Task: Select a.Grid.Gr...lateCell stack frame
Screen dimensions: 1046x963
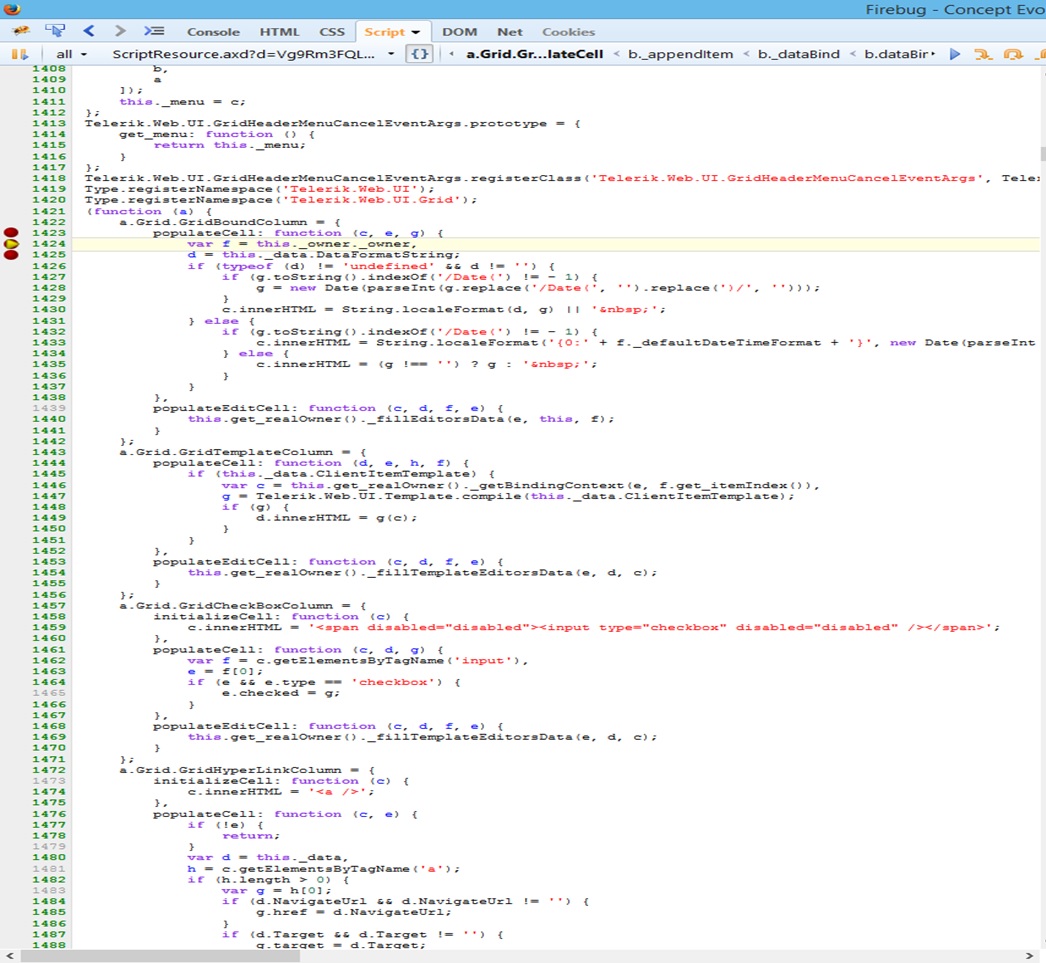Action: [534, 54]
